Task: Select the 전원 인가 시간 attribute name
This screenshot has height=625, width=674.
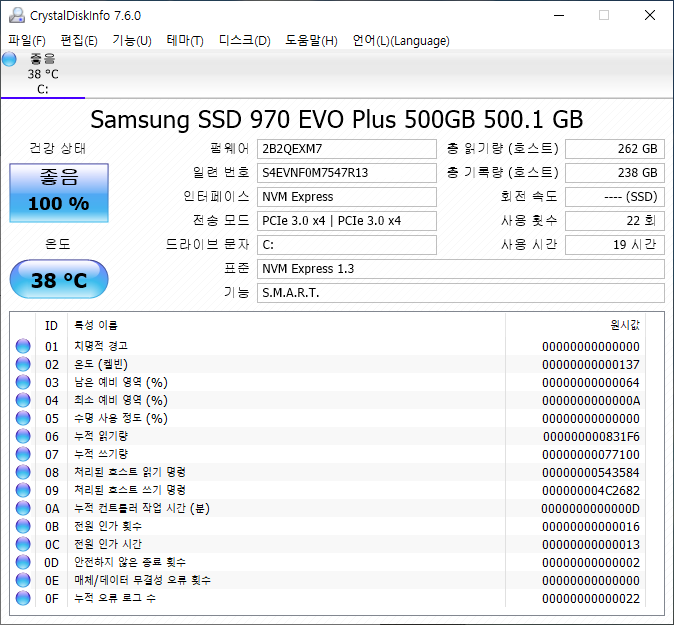Action: pyautogui.click(x=108, y=544)
